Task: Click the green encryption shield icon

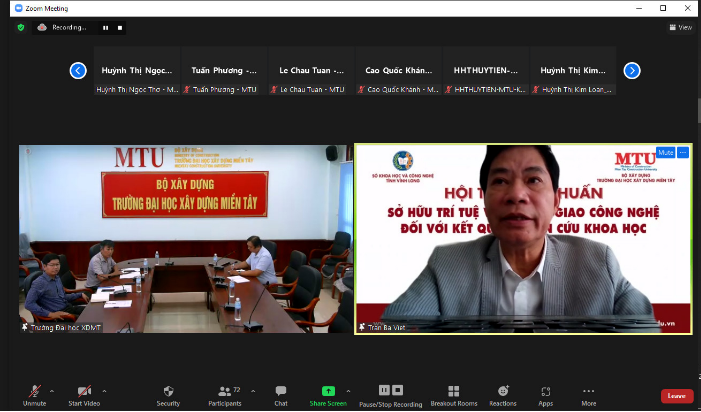Action: coord(21,28)
